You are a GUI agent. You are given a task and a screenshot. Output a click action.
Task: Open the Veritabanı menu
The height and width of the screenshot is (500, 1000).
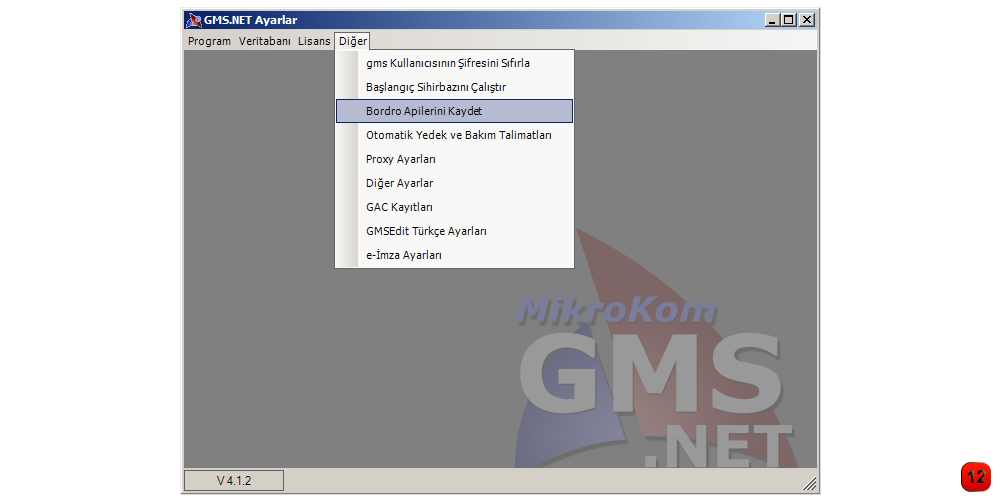(x=265, y=41)
